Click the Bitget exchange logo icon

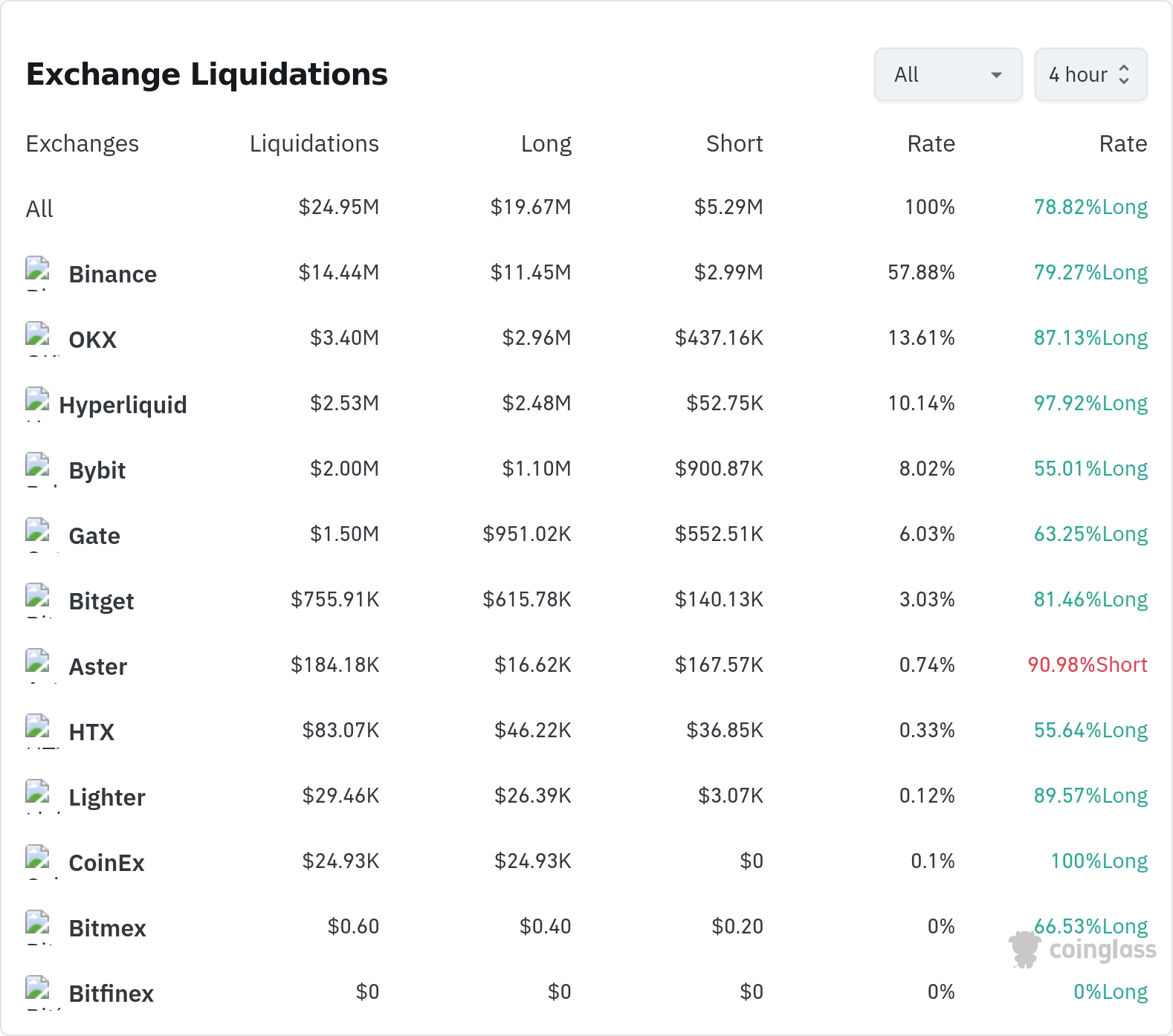(37, 600)
